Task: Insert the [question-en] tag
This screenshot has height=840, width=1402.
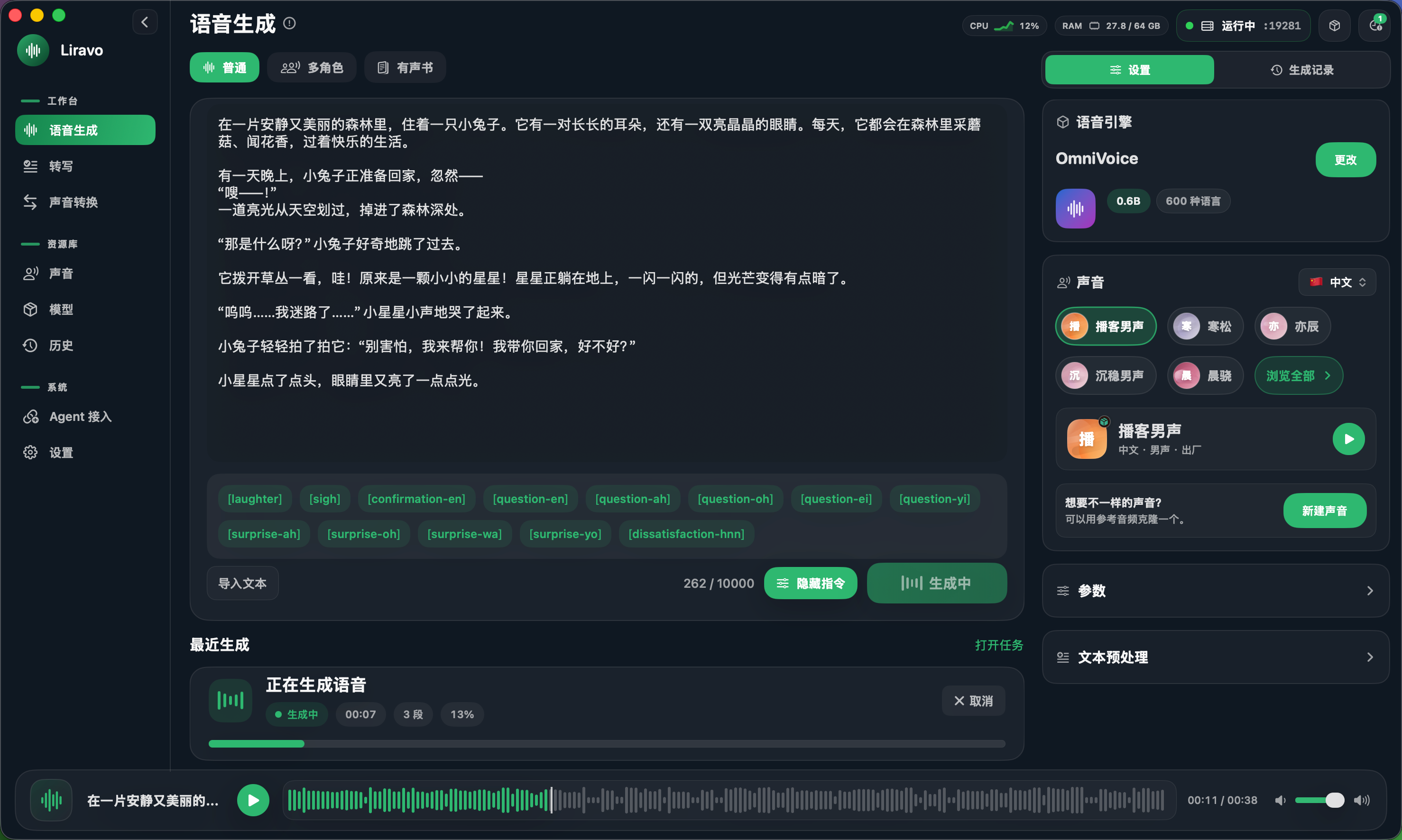Action: click(530, 499)
